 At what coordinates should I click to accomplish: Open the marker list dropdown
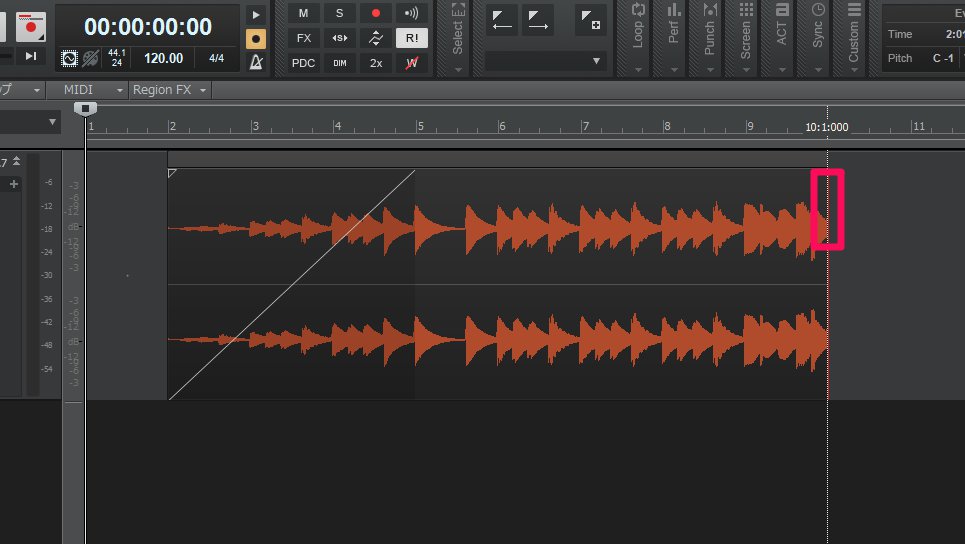[596, 61]
